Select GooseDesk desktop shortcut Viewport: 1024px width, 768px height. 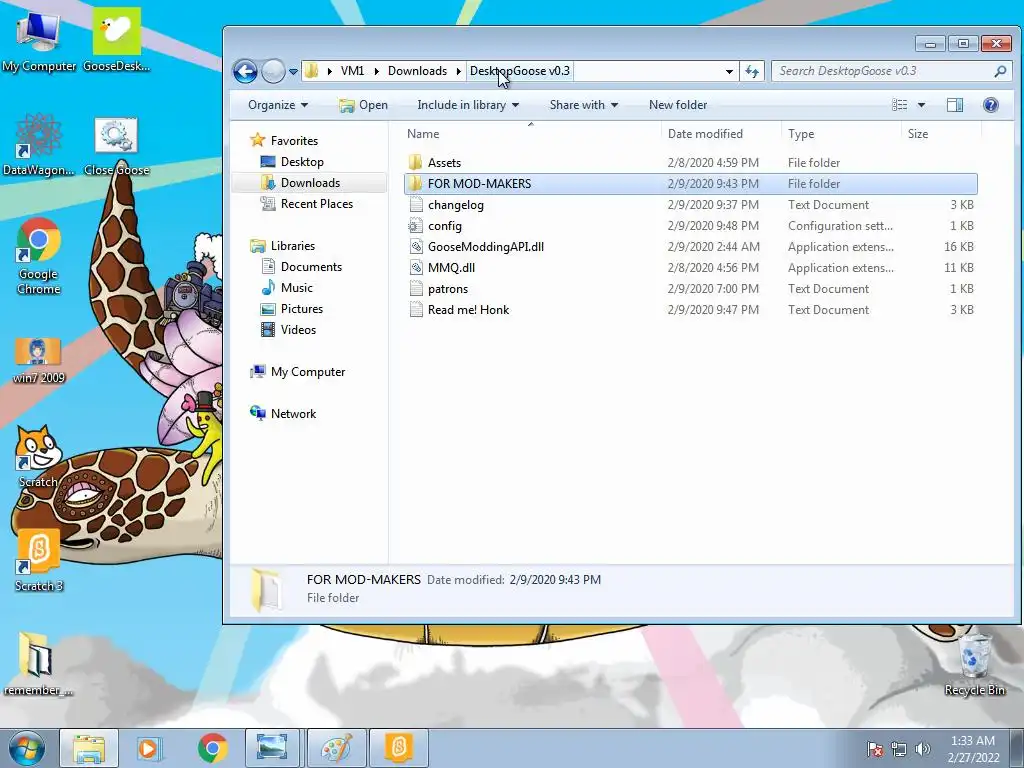(x=117, y=40)
